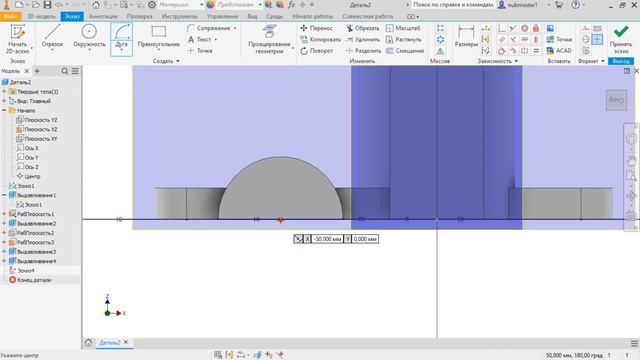Expand Вид: Главный tree node
The image size is (640, 360).
[4, 101]
